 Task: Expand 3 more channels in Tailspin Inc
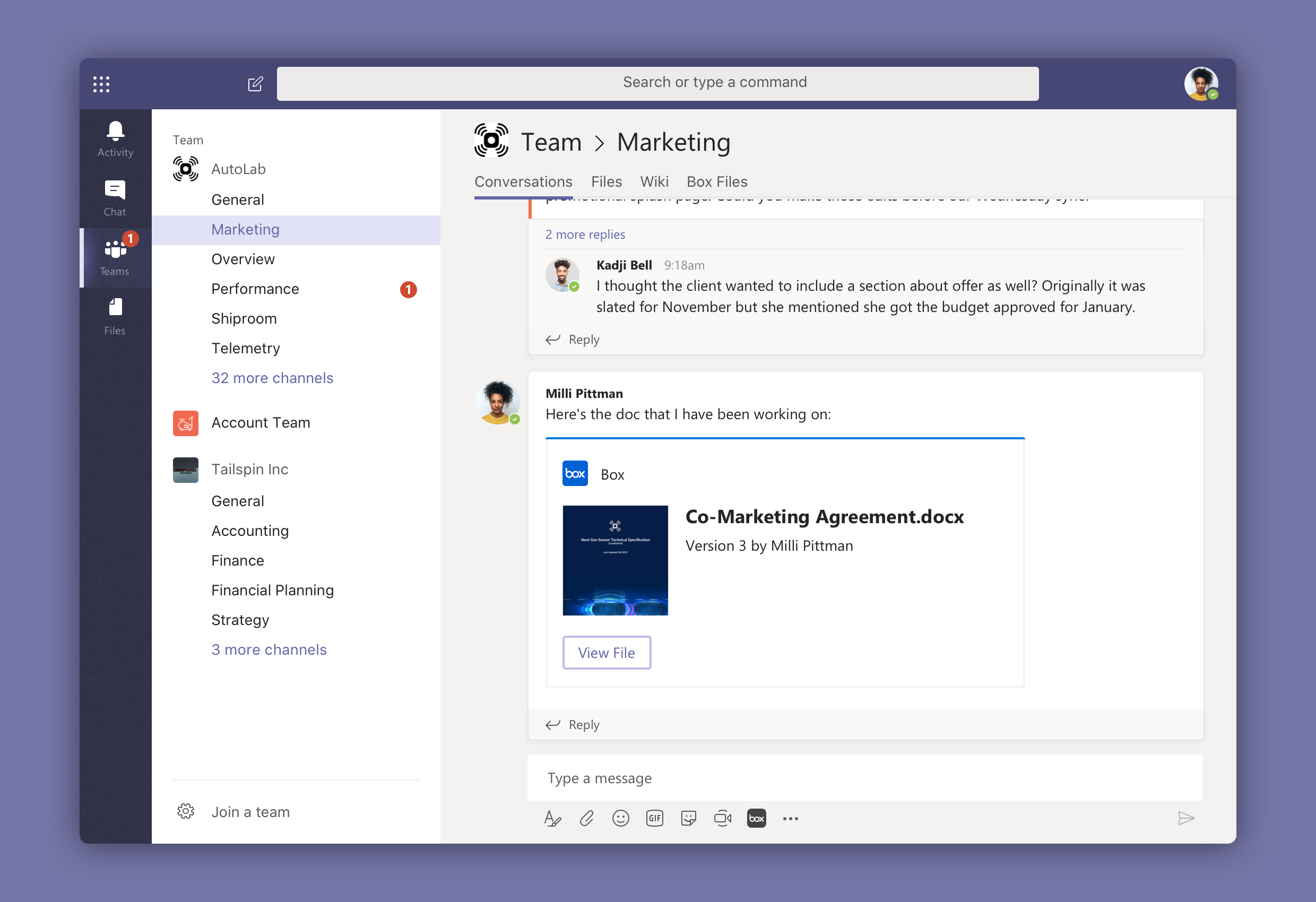[269, 649]
